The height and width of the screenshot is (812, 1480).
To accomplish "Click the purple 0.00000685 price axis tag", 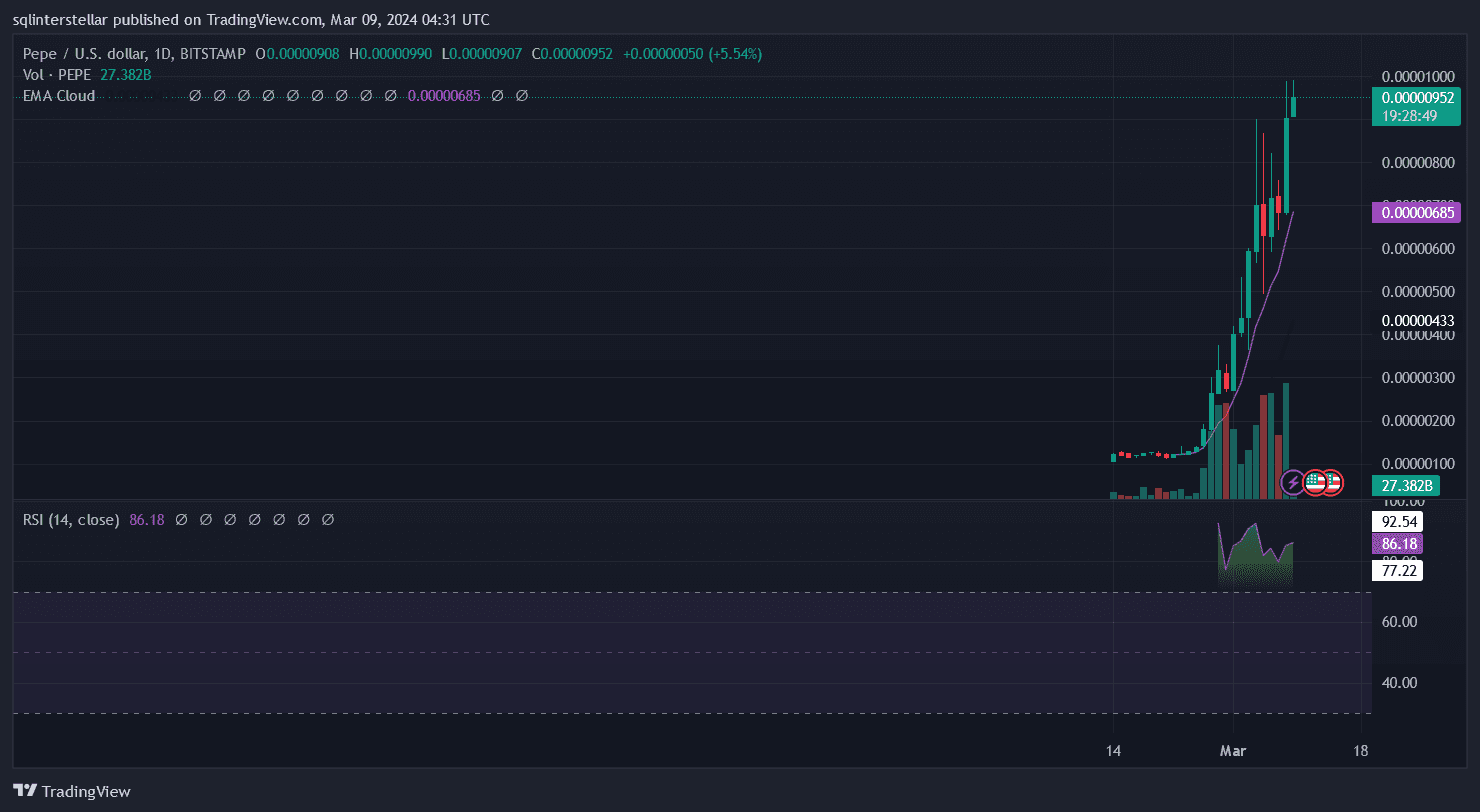I will [x=1407, y=212].
